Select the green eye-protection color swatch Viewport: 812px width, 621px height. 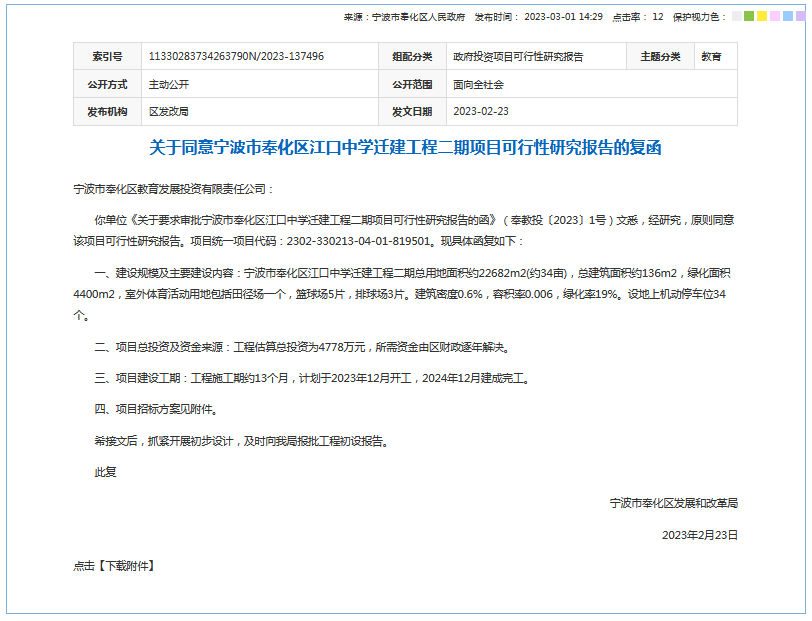[x=749, y=17]
